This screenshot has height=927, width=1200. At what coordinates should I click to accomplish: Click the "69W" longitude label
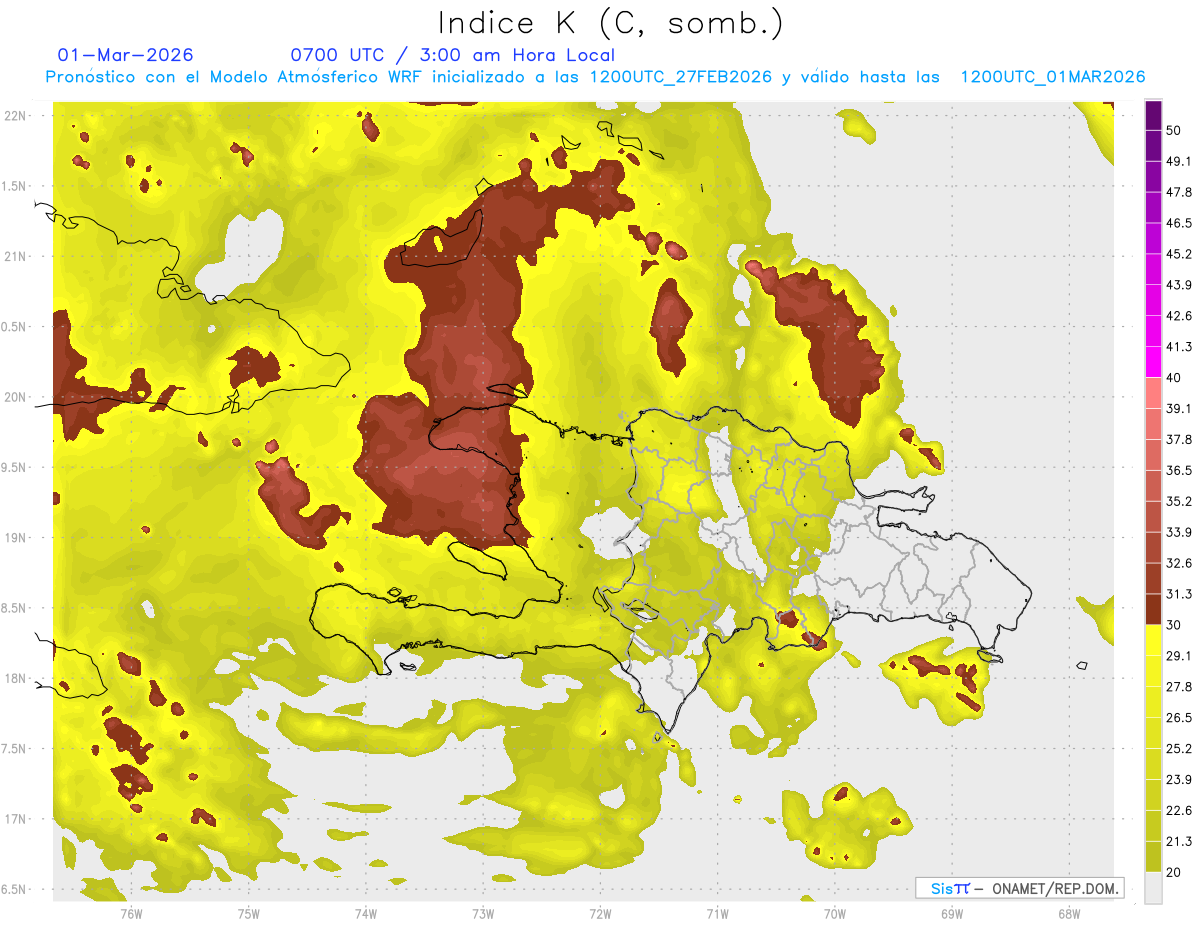coord(951,913)
